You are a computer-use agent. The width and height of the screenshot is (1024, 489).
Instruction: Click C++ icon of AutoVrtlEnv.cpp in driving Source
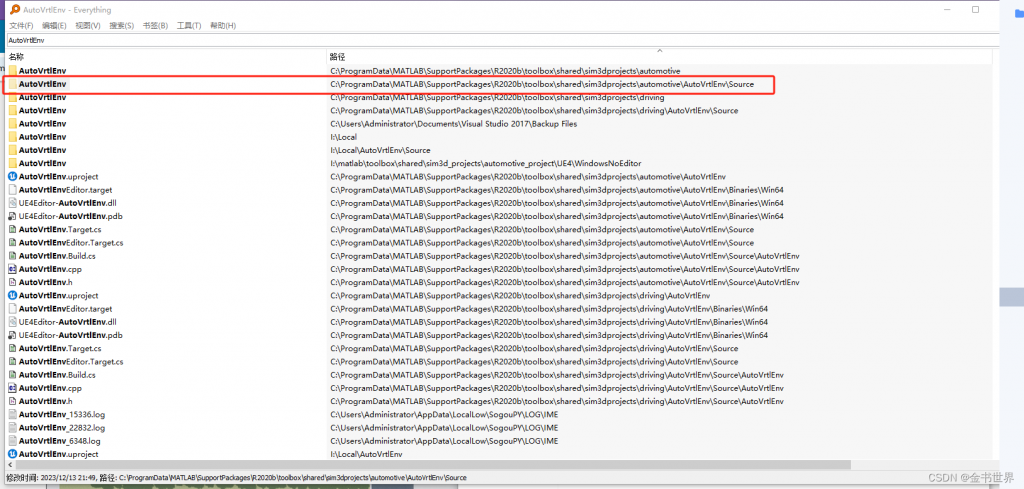coord(13,388)
